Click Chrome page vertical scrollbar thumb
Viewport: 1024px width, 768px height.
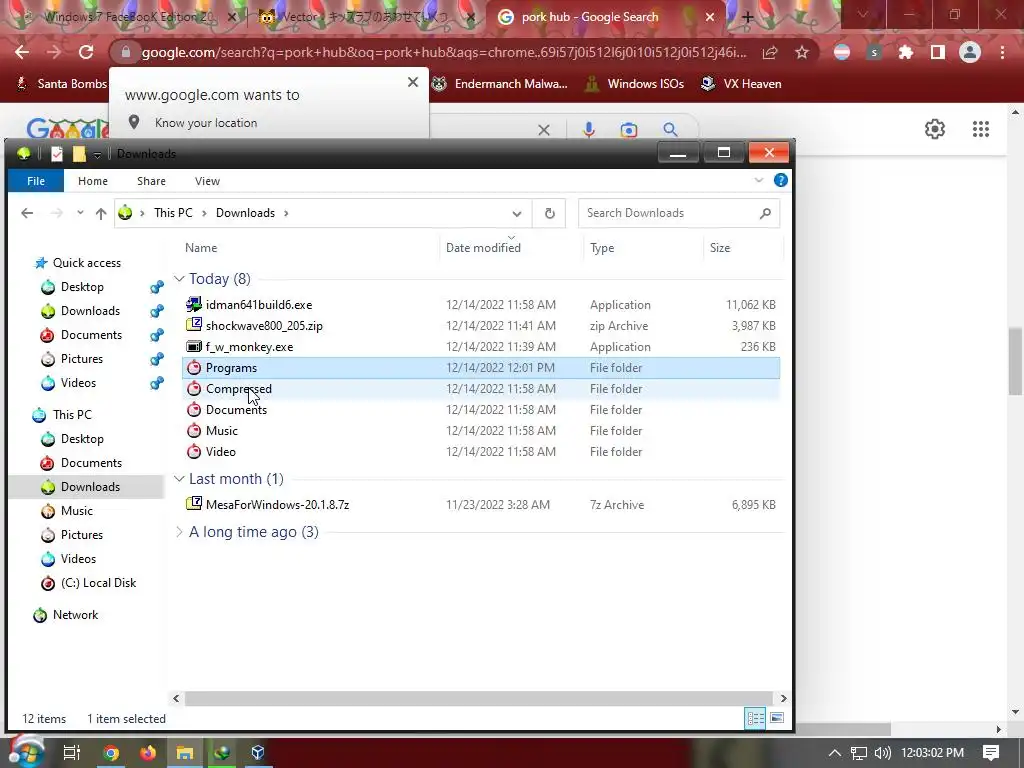tap(1015, 361)
